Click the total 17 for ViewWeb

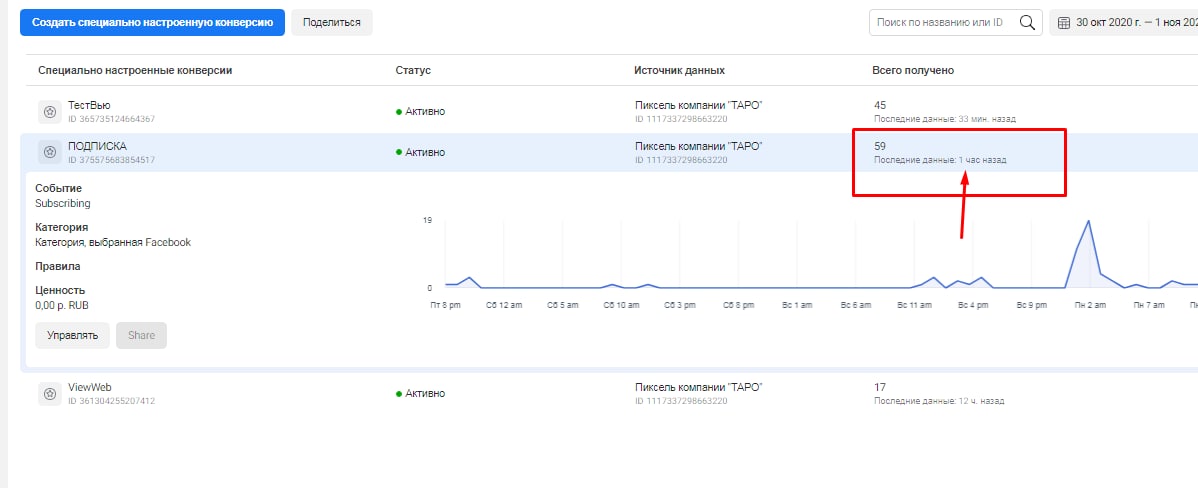(x=880, y=387)
